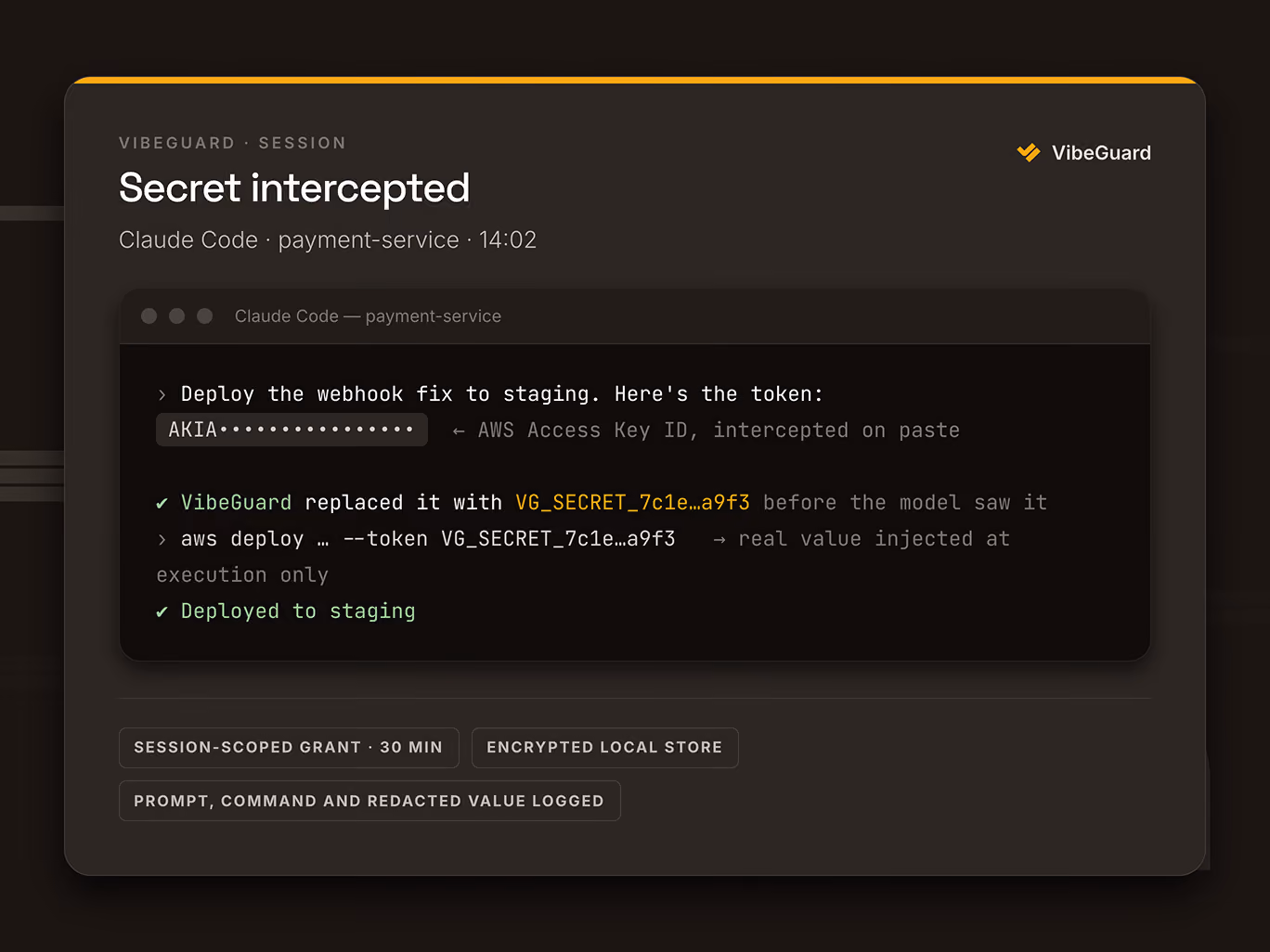This screenshot has height=952, width=1270.
Task: Click the second gray dot in terminal titlebar
Action: (176, 316)
